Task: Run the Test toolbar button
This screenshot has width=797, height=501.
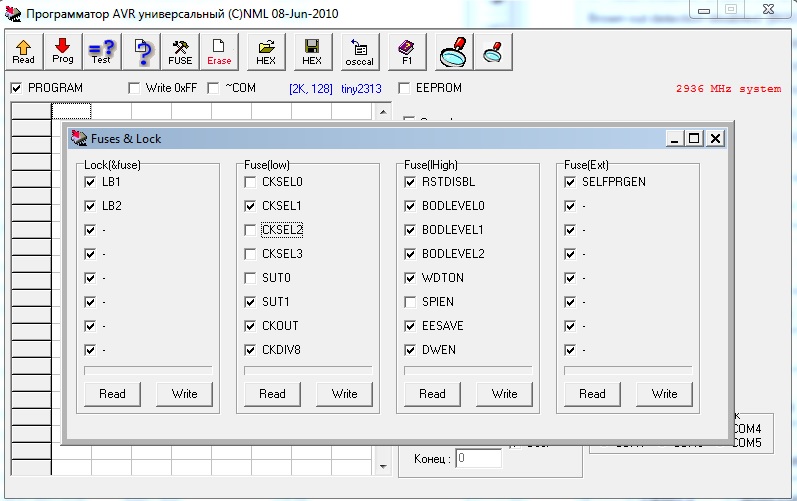Action: point(100,51)
